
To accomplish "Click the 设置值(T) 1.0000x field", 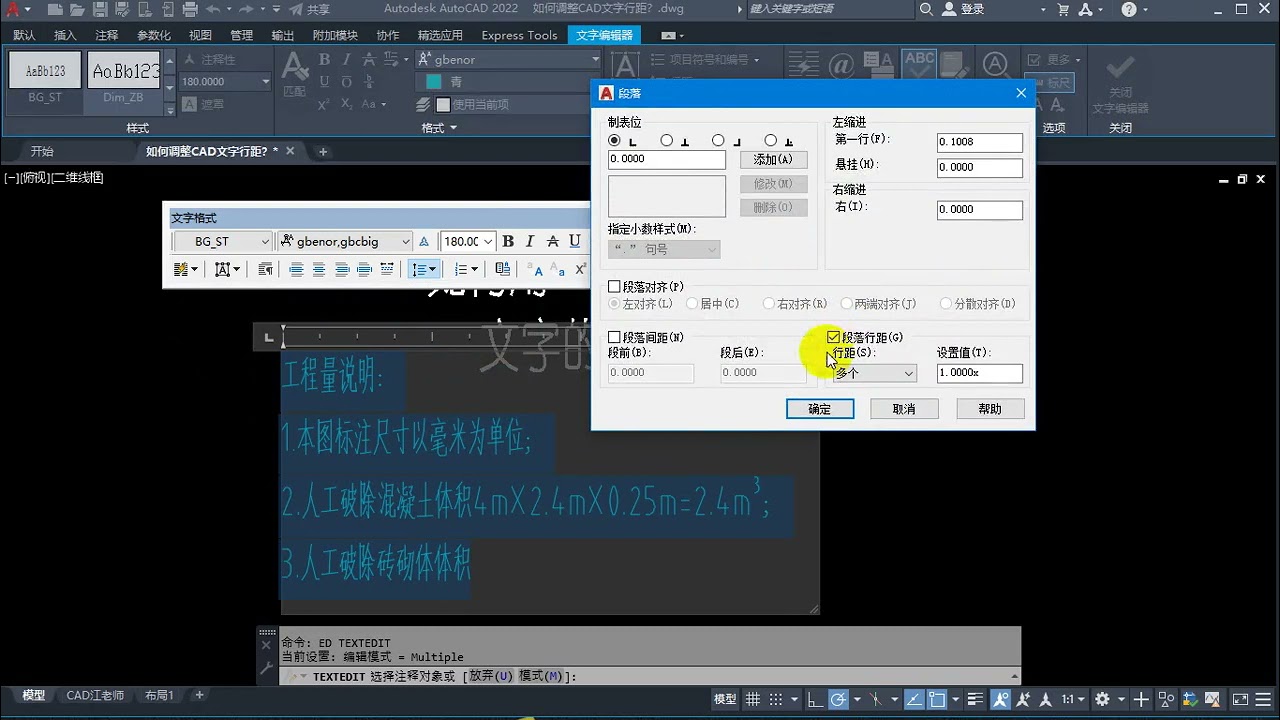I will coord(980,373).
